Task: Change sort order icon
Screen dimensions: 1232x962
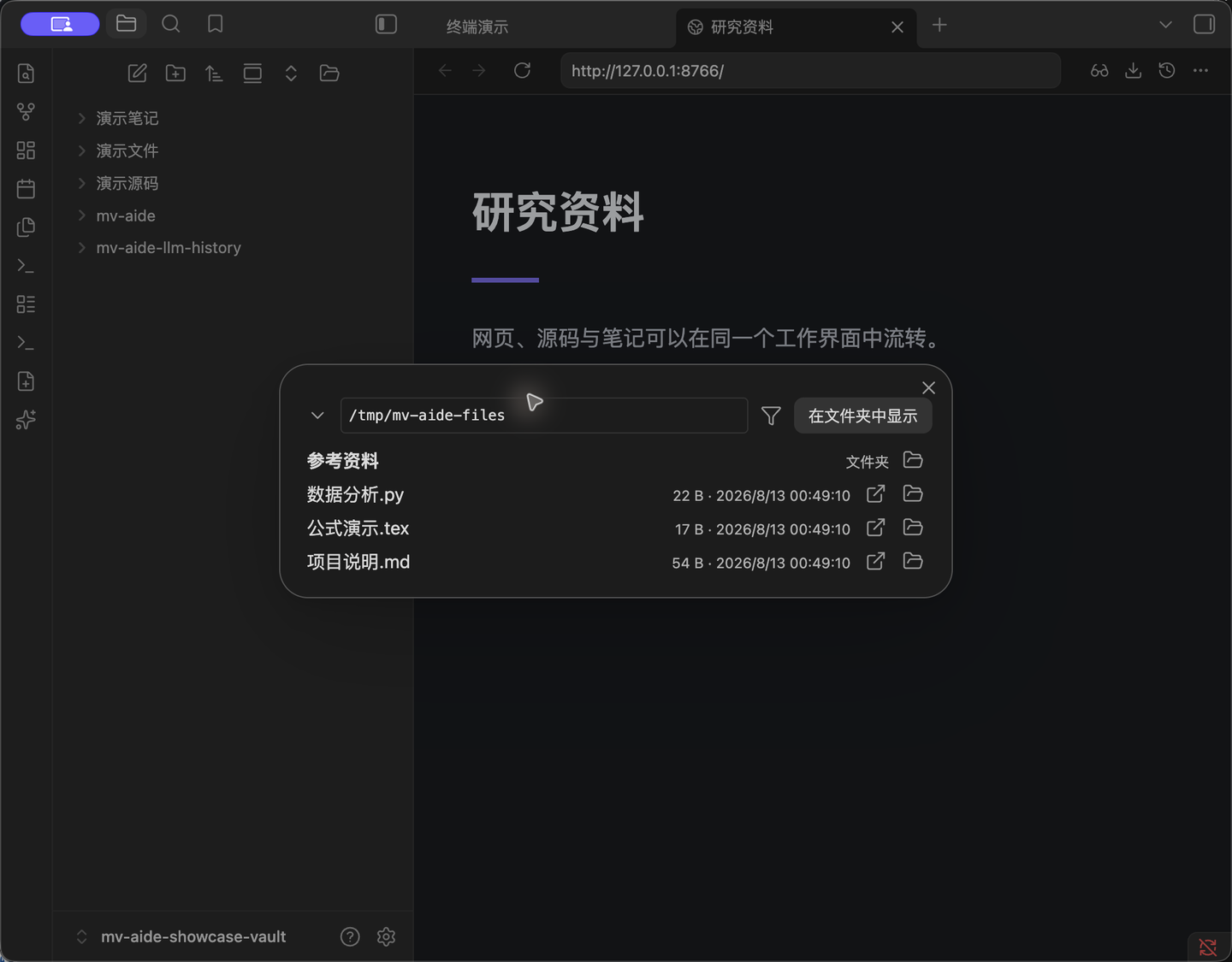Action: (x=214, y=73)
